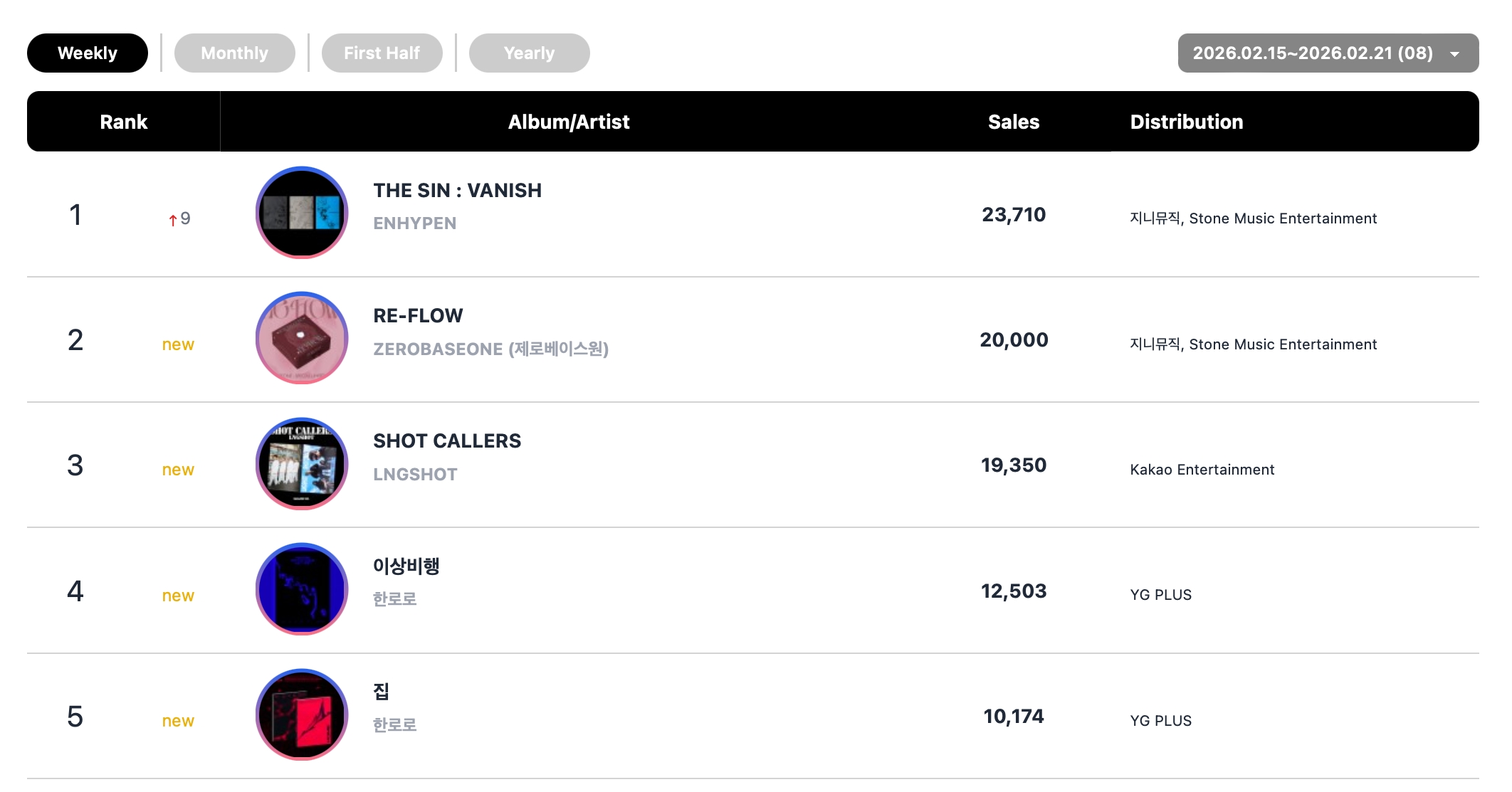1512x792 pixels.
Task: Click the ENHYPEN artist name
Action: point(414,223)
